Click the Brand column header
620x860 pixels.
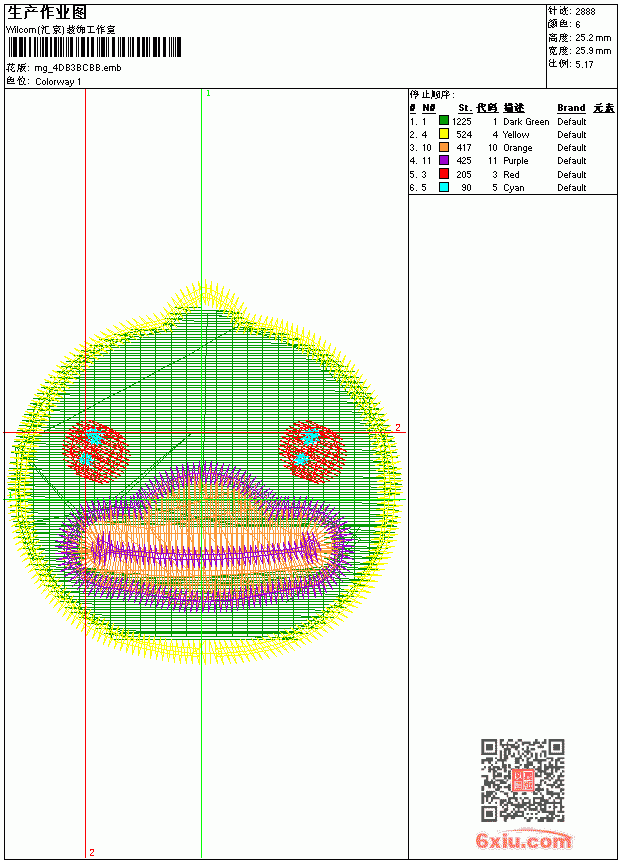571,108
